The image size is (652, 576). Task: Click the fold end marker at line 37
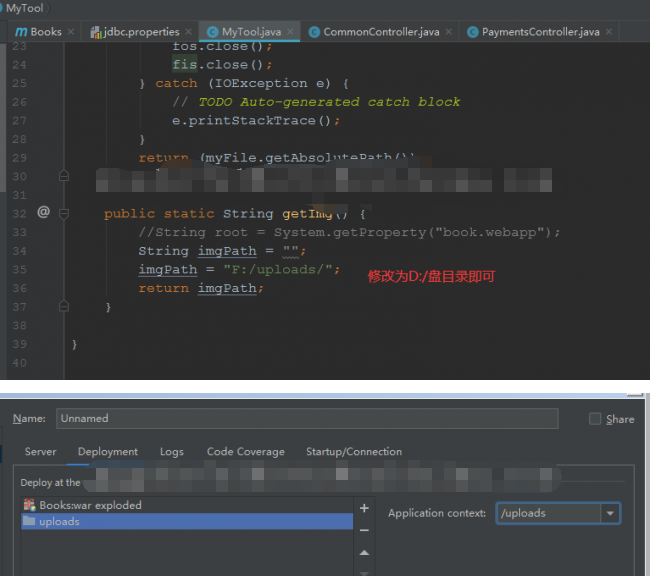pyautogui.click(x=64, y=306)
